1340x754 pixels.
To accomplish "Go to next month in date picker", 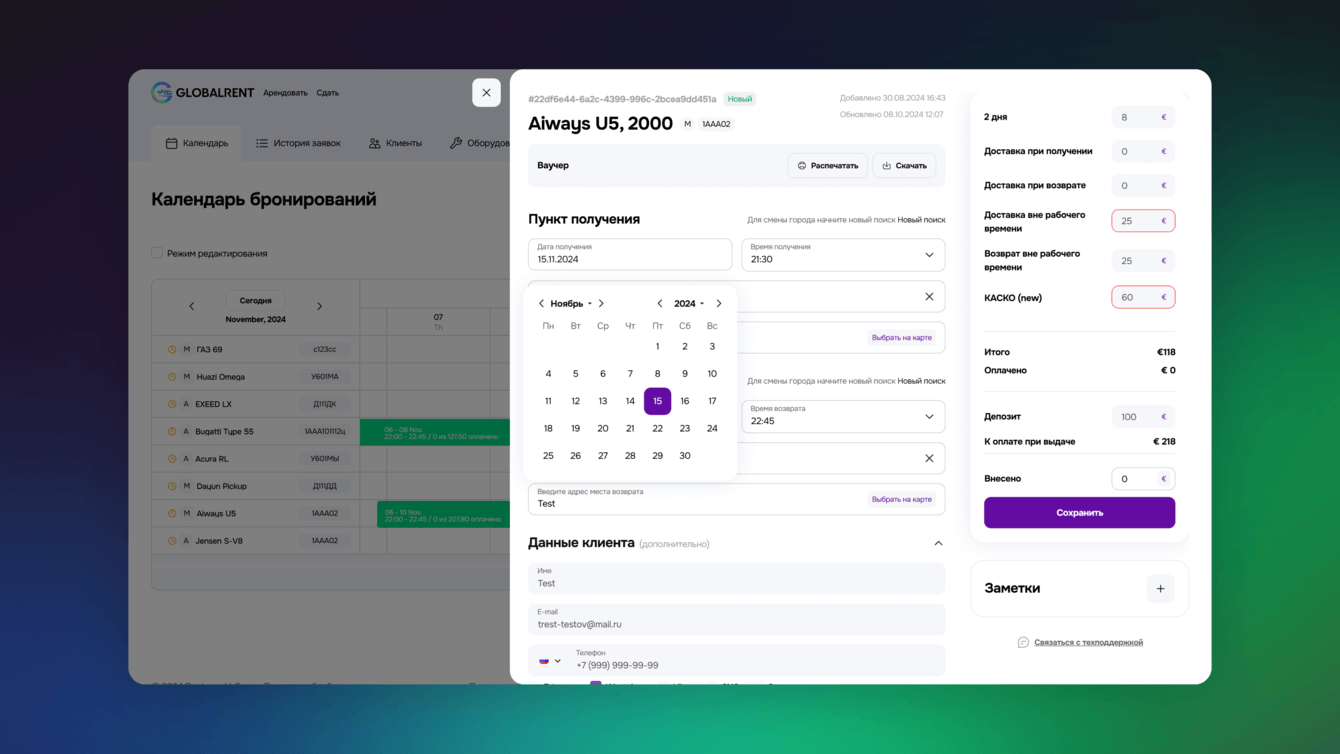I will pos(601,304).
